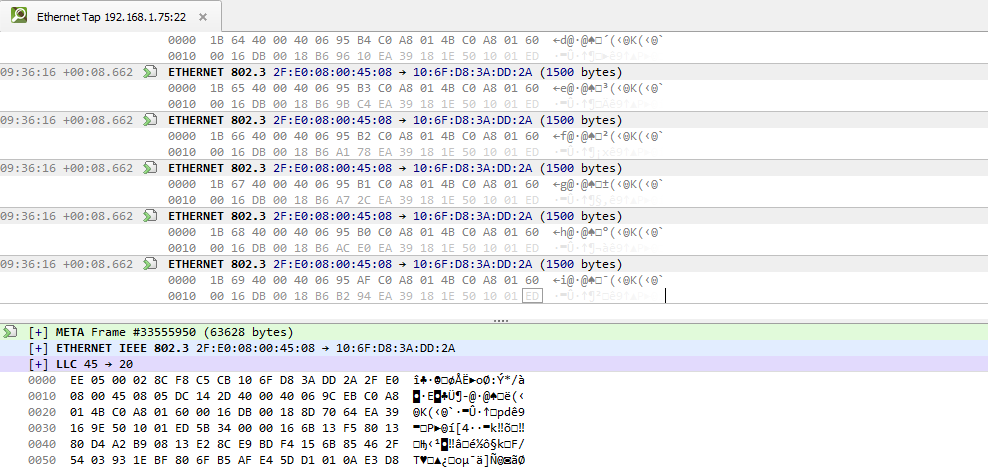Select hex line starting 1B 65 40 00
Screen dimensions: 988x467
pyautogui.click(x=416, y=88)
